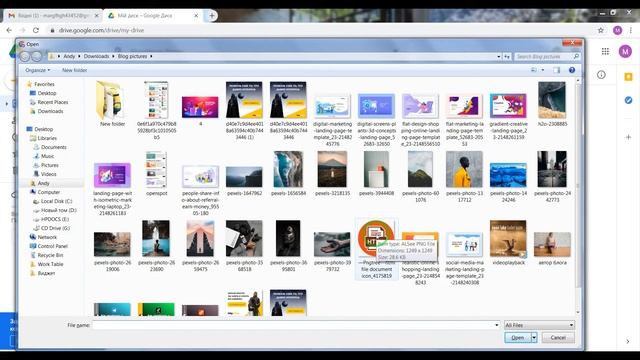The width and height of the screenshot is (640, 360).
Task: Open address bar history dropdown
Action: point(499,56)
